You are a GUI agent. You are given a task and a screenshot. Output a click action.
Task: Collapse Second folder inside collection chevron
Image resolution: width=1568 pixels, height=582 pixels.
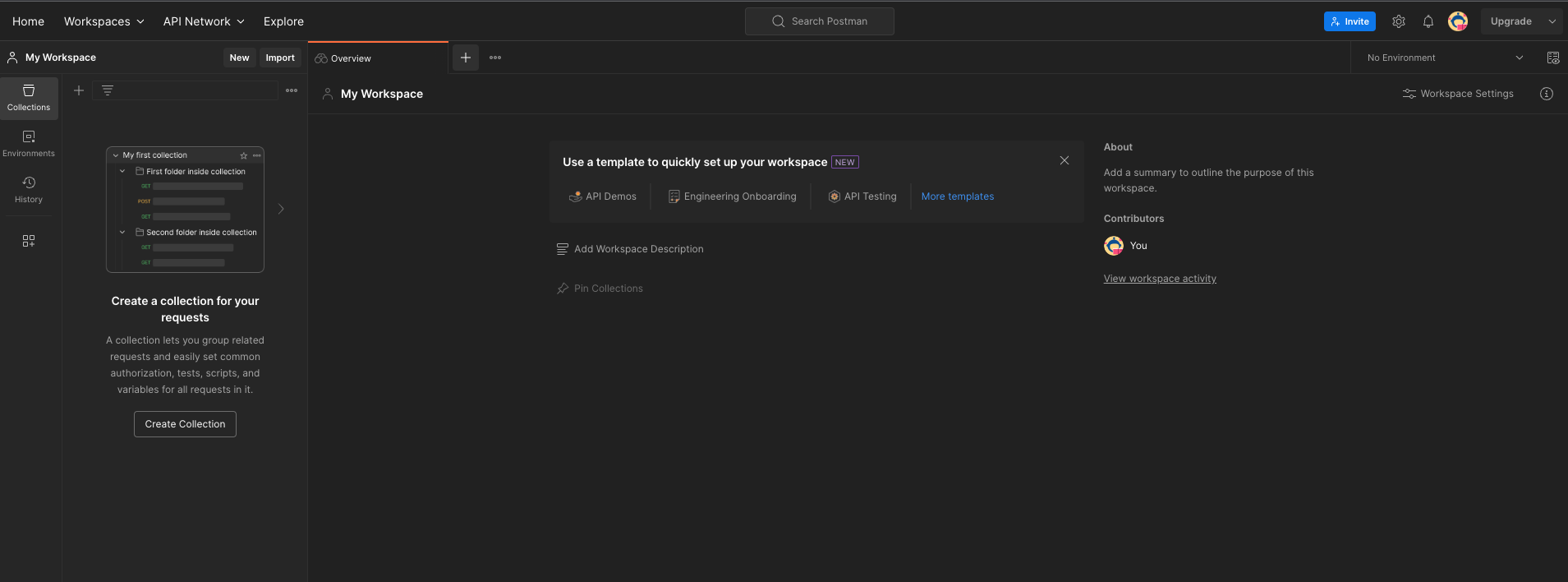122,233
